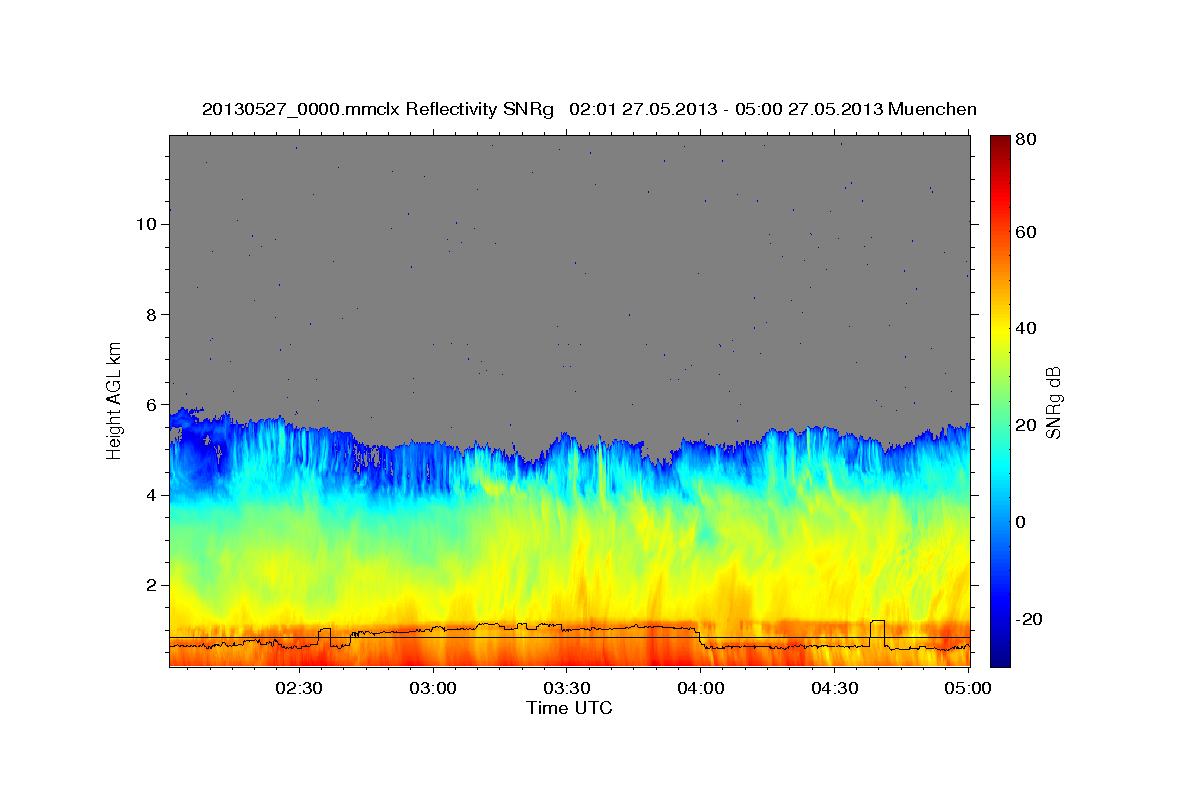The height and width of the screenshot is (800, 1200).
Task: Click the height axis label 8
Action: click(x=151, y=314)
